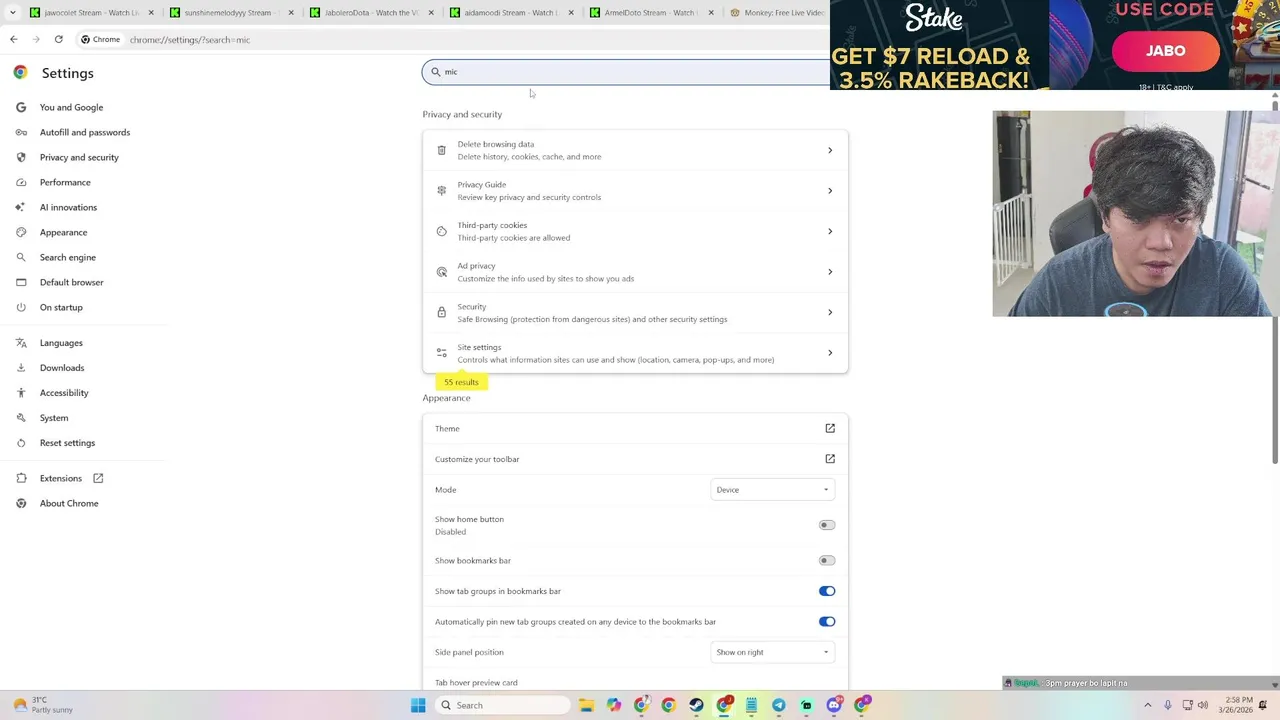Click the Autofill and passwords icon

click(20, 132)
